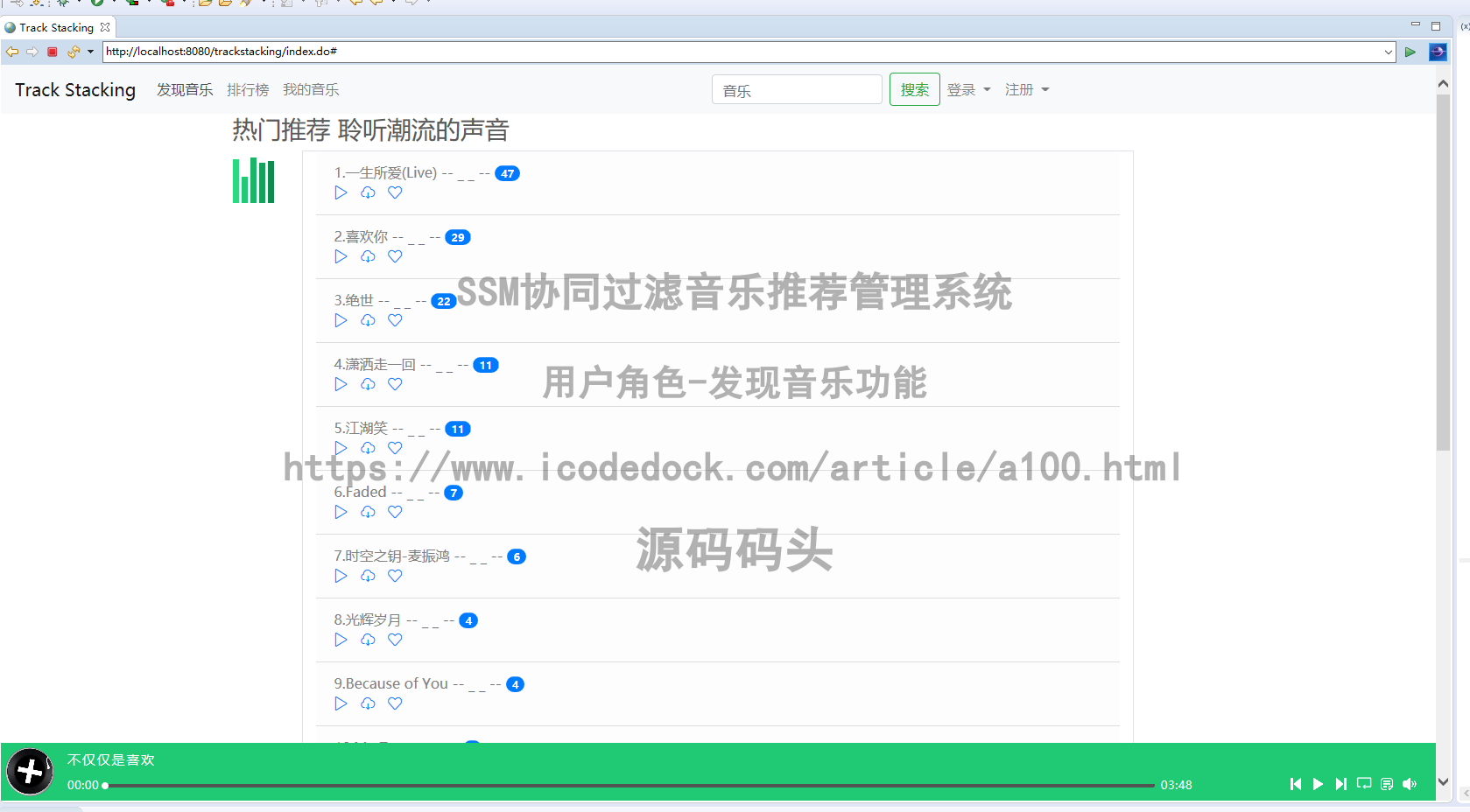Image resolution: width=1470 pixels, height=812 pixels.
Task: Toggle favorite heart for 绝世
Action: click(x=395, y=320)
